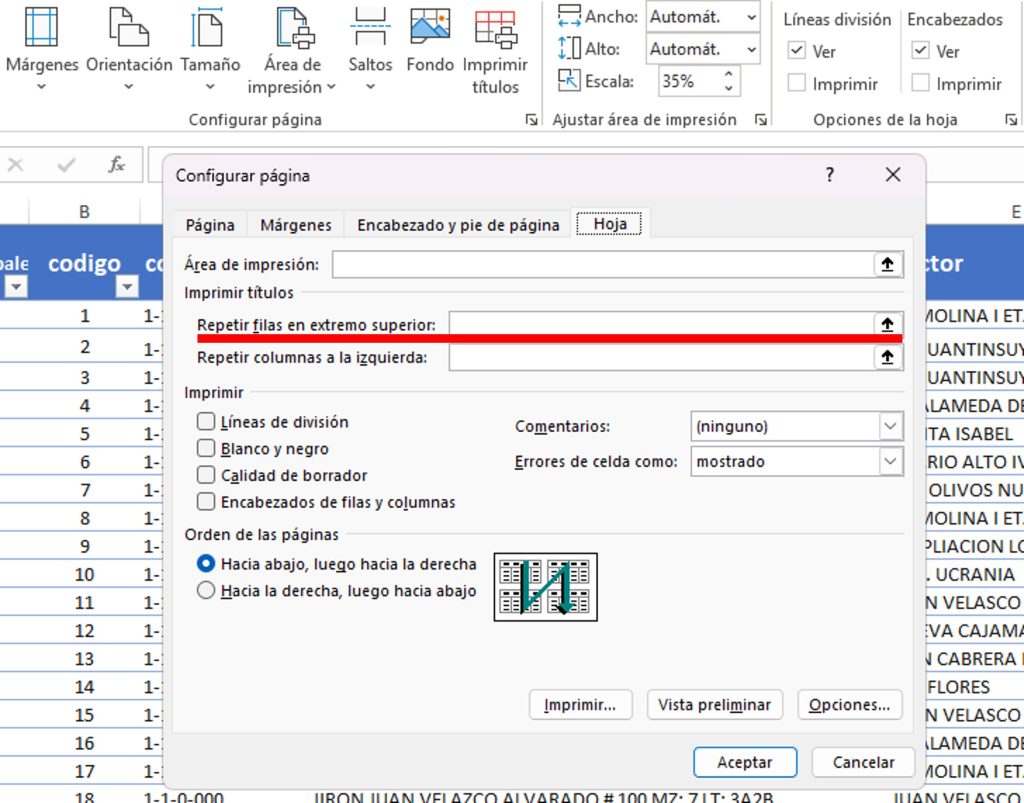The width and height of the screenshot is (1024, 803).
Task: Click the Imprimir títulos ribbon icon
Action: (495, 28)
